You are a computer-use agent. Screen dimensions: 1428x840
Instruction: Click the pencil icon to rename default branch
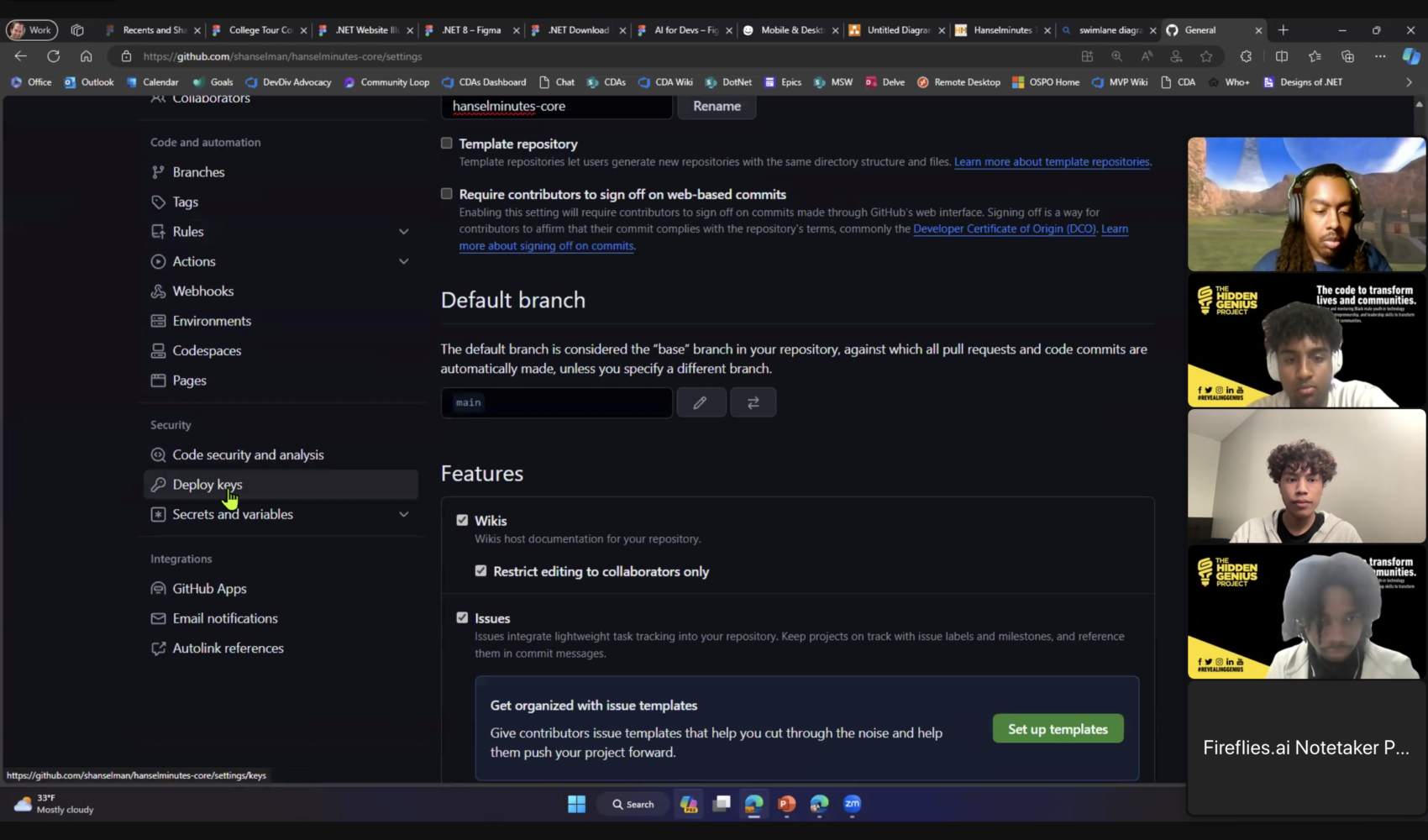701,402
